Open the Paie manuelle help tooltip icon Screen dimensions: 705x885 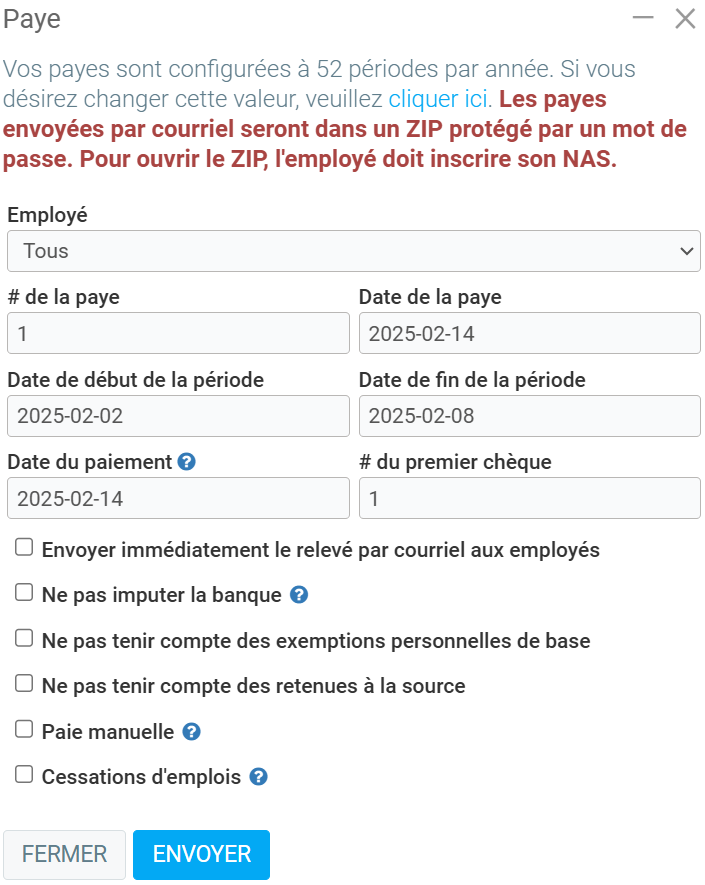coord(191,732)
